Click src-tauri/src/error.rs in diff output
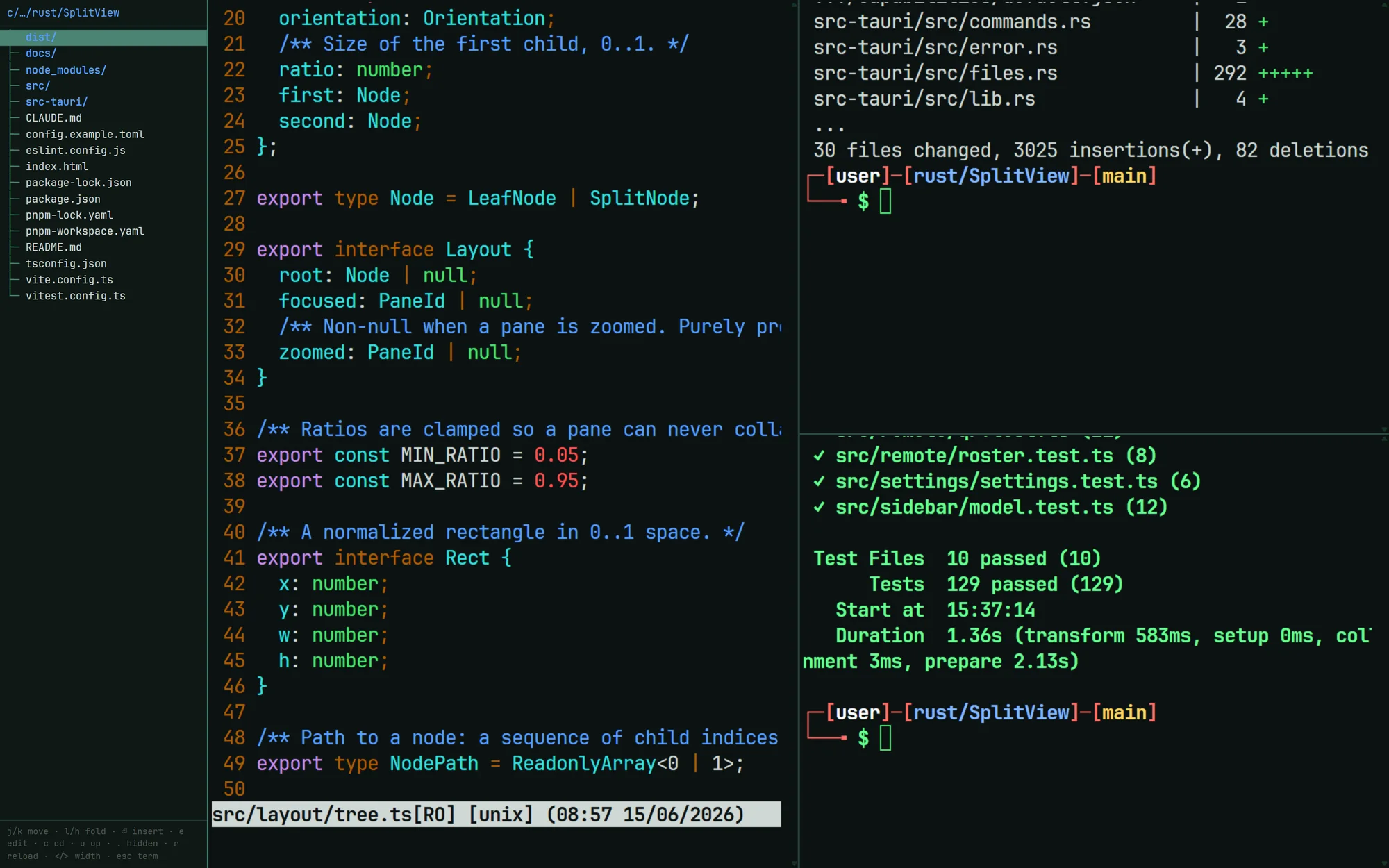The height and width of the screenshot is (868, 1389). [x=935, y=48]
